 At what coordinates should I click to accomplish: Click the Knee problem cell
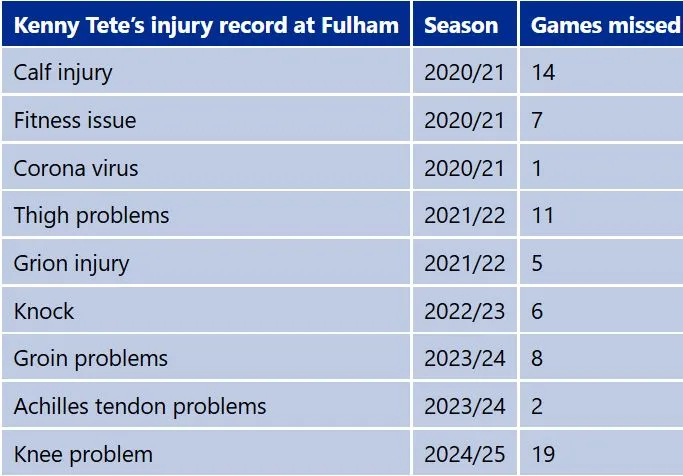83,454
